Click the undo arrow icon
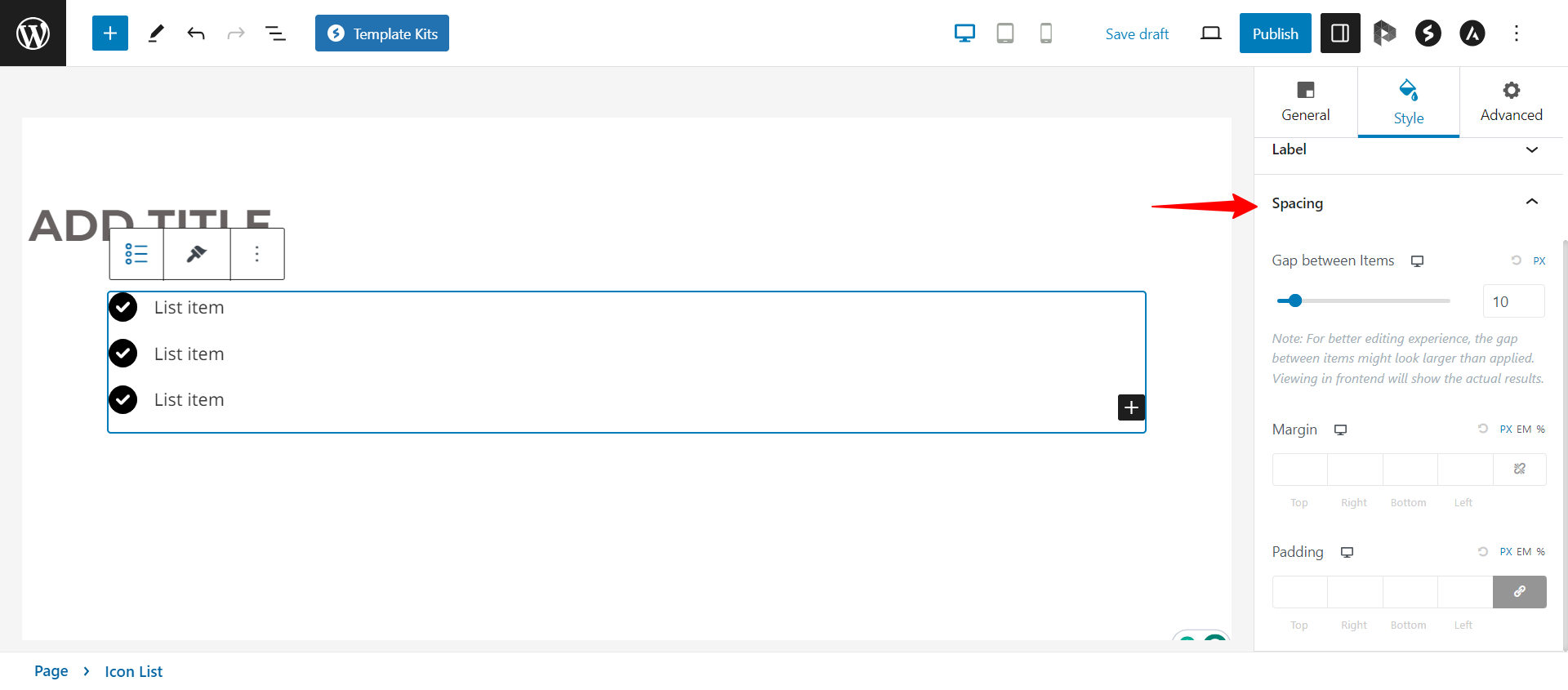Viewport: 1568px width, 690px height. pos(196,33)
